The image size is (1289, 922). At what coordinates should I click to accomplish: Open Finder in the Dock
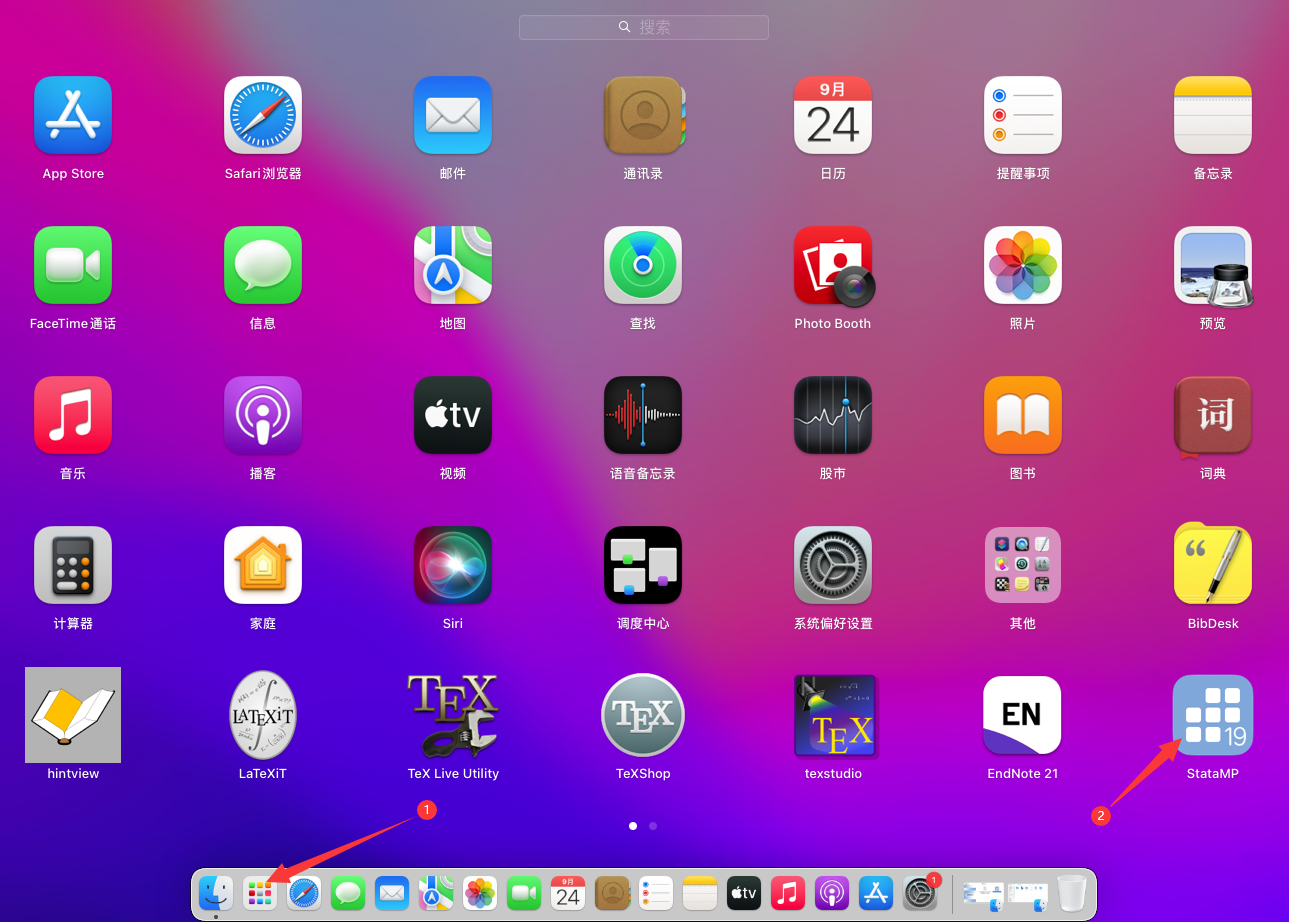pyautogui.click(x=216, y=892)
